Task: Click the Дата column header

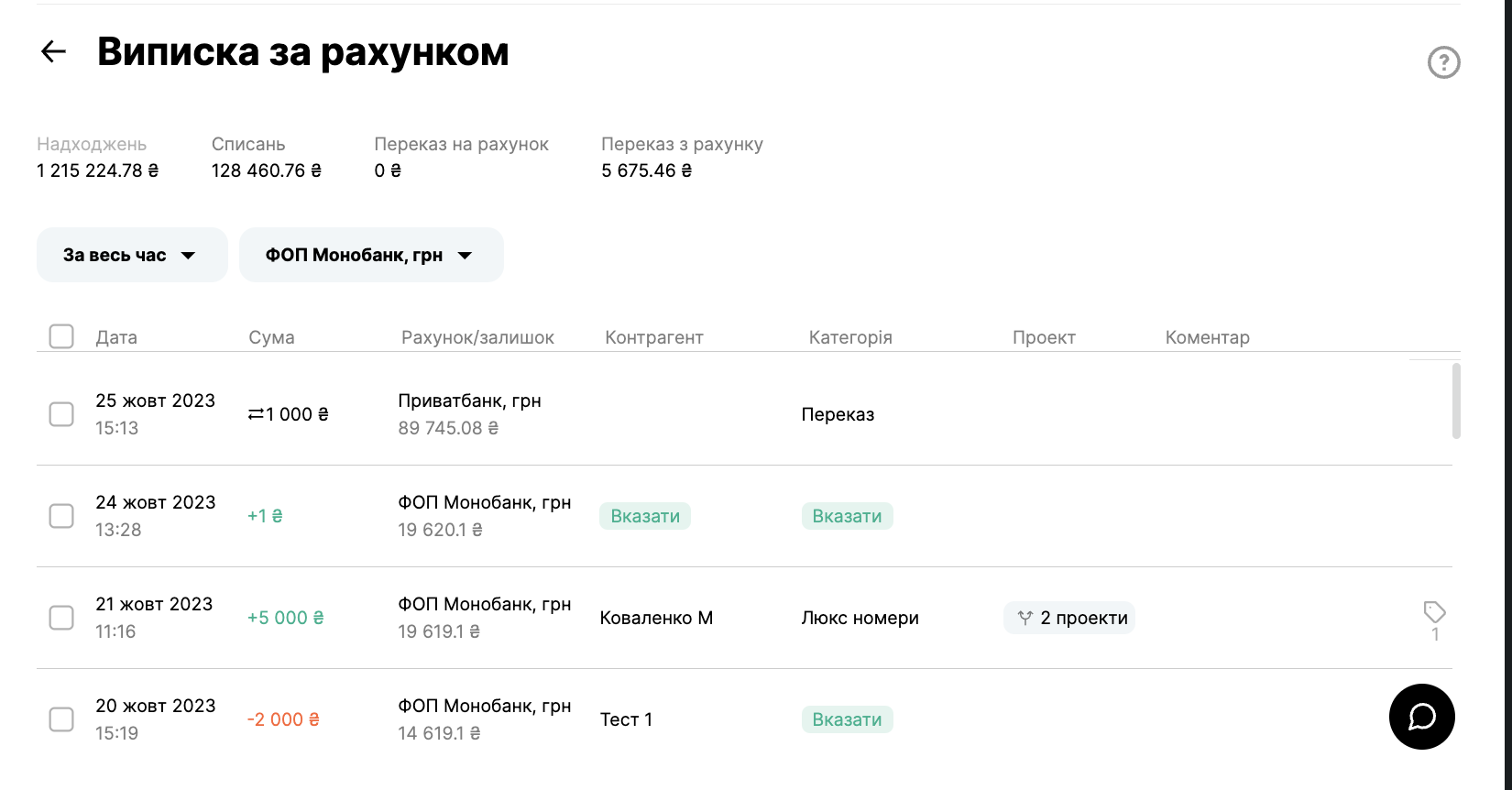Action: (116, 337)
